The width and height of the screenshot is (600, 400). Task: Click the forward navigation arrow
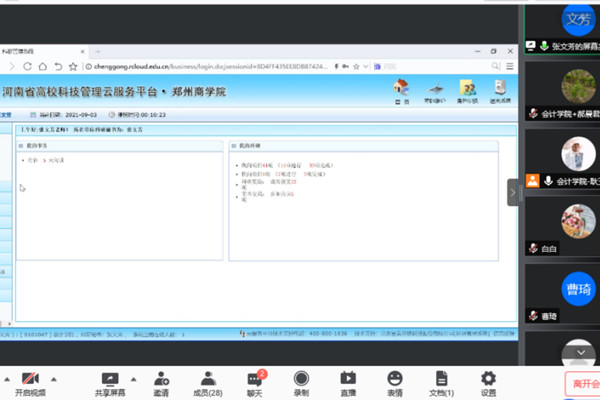12,66
